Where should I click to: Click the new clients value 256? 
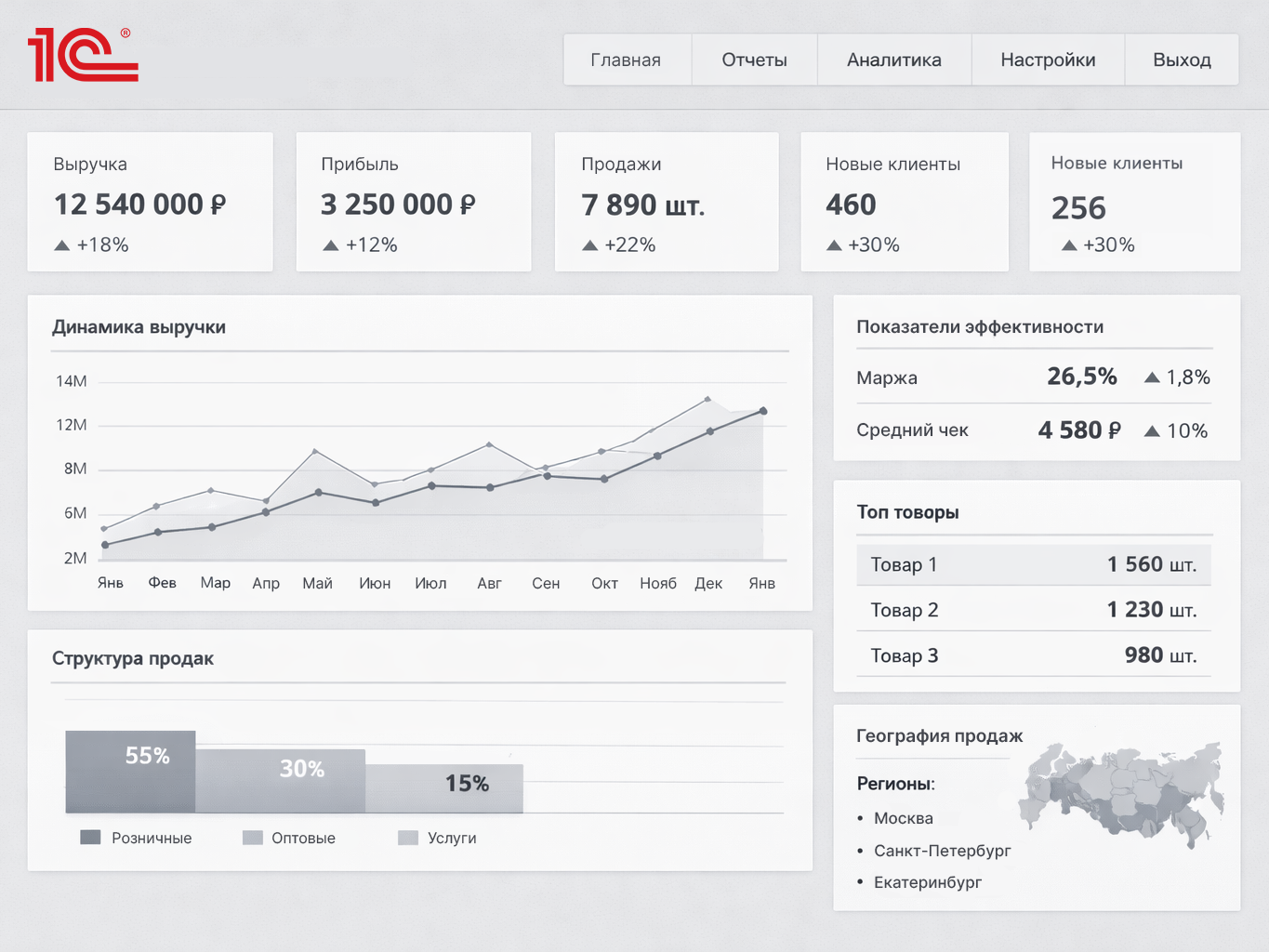pos(1078,208)
